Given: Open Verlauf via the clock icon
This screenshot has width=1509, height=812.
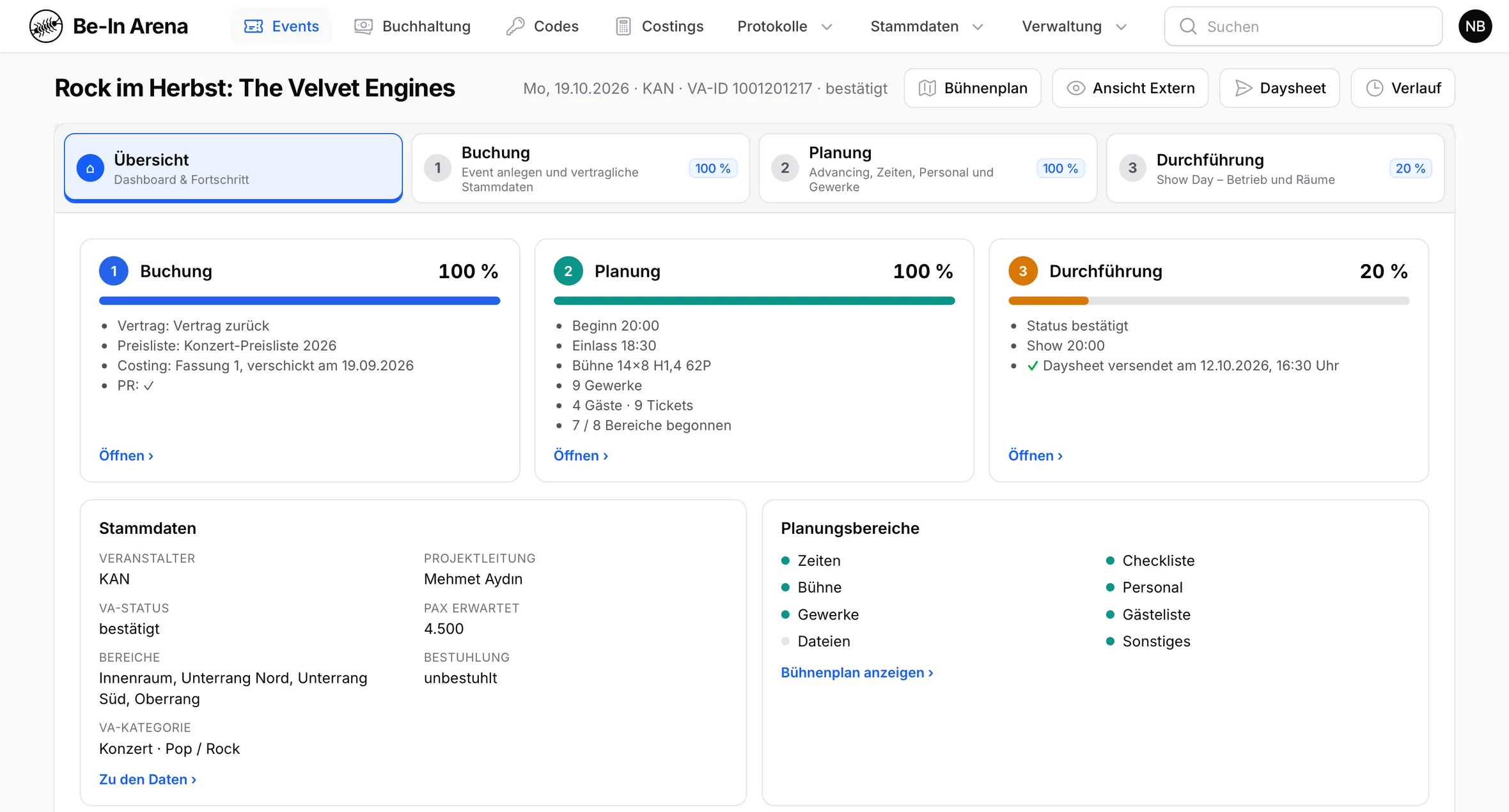Looking at the screenshot, I should coord(1375,88).
